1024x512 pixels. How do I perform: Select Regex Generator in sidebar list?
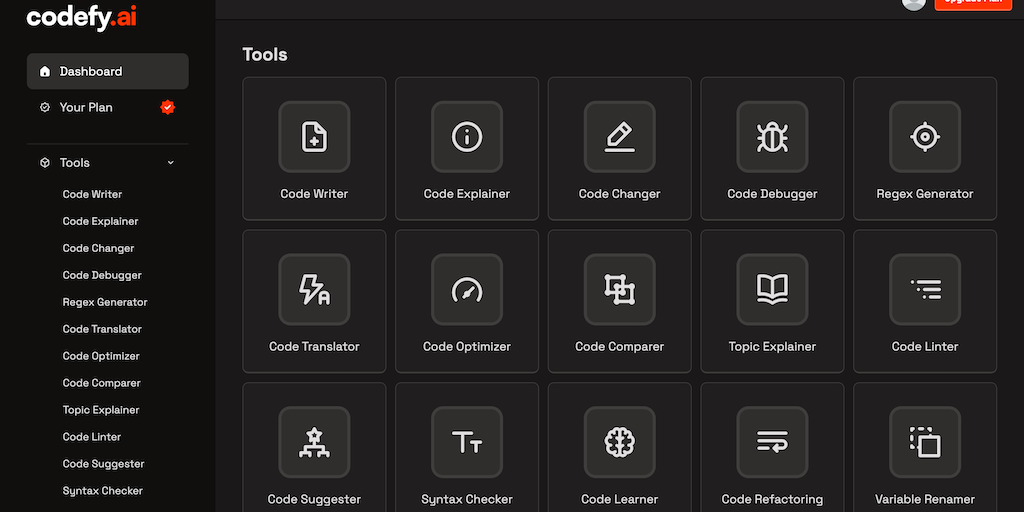(105, 302)
